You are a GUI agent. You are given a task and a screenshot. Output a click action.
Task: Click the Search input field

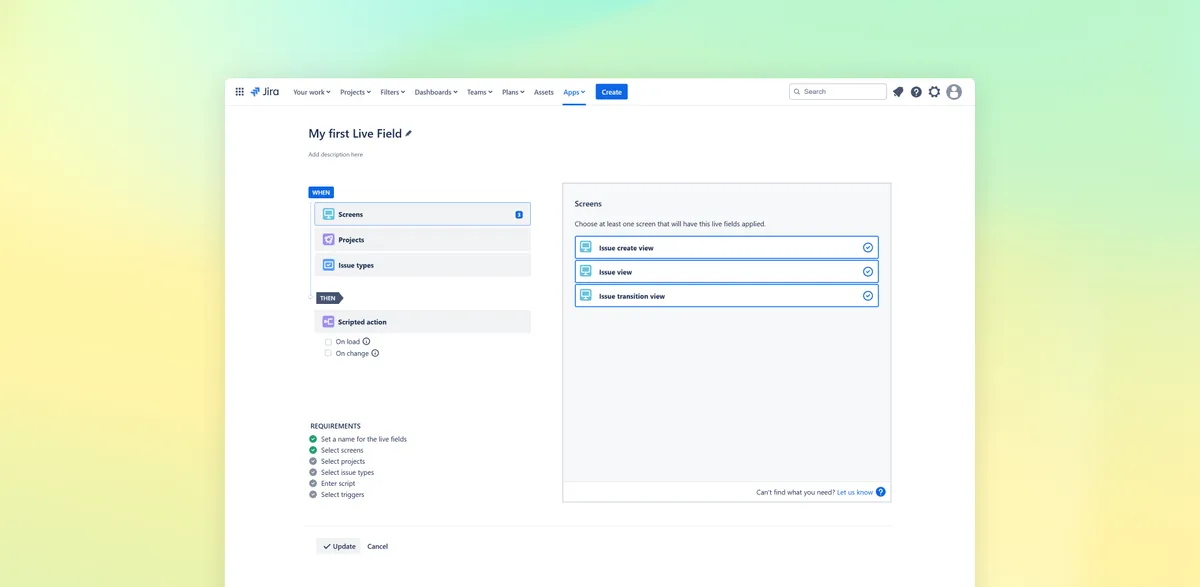click(838, 92)
